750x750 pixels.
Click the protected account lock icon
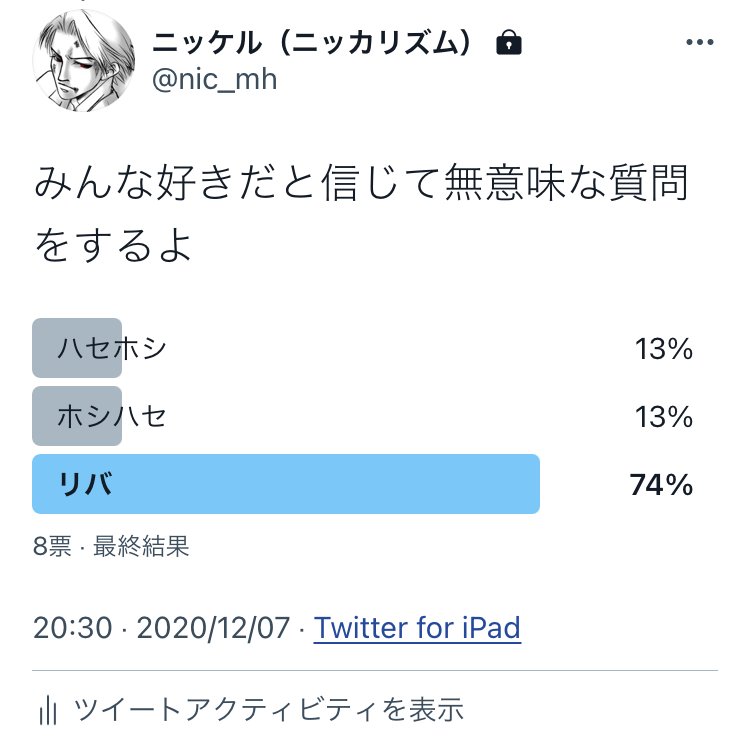pos(509,43)
